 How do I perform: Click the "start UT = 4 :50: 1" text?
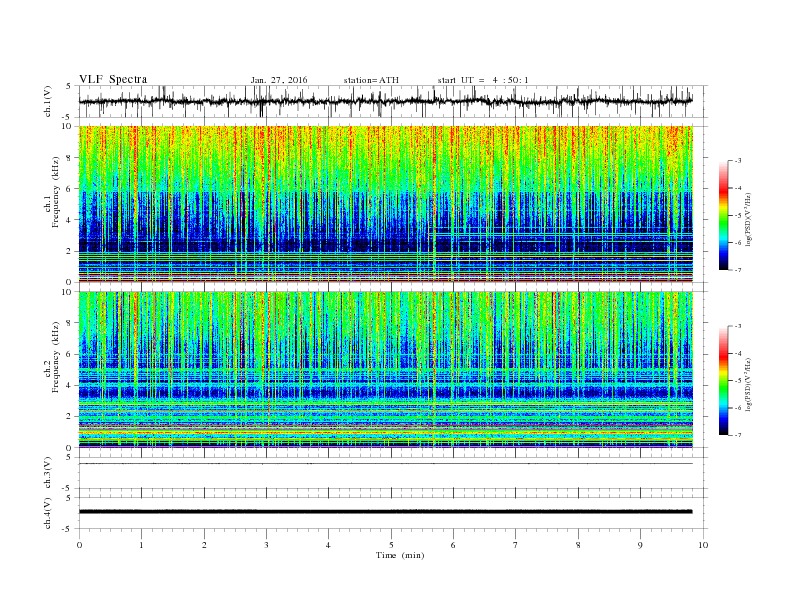(x=483, y=80)
